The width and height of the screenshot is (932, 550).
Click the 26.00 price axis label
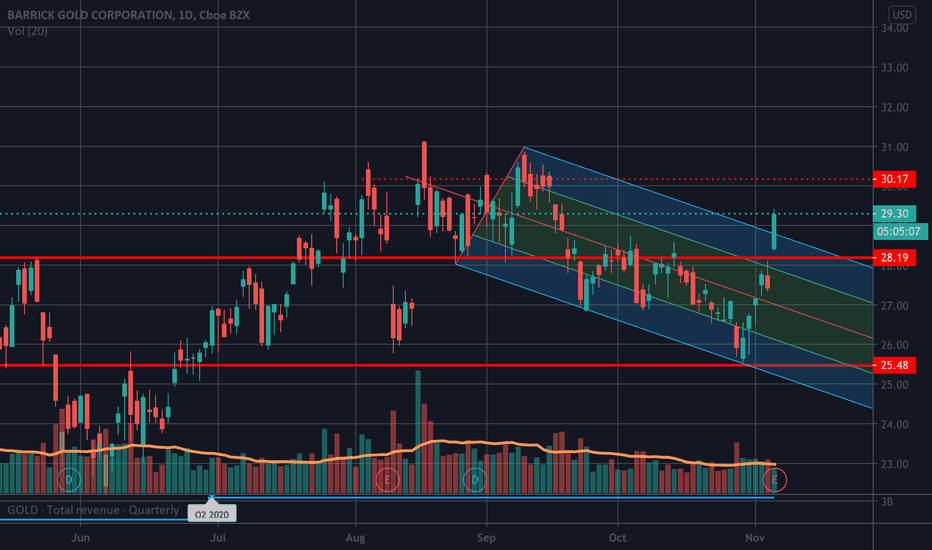894,345
